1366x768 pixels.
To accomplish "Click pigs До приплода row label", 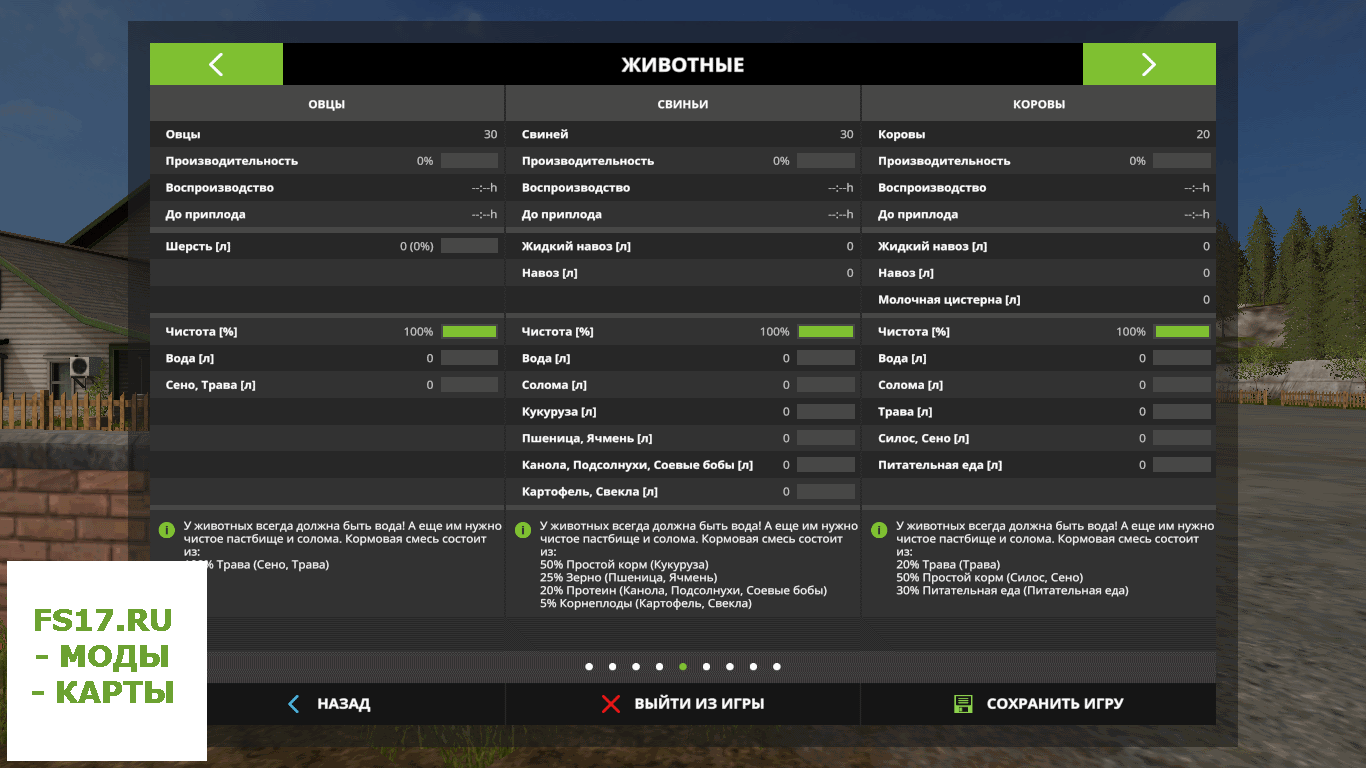I will coord(562,215).
